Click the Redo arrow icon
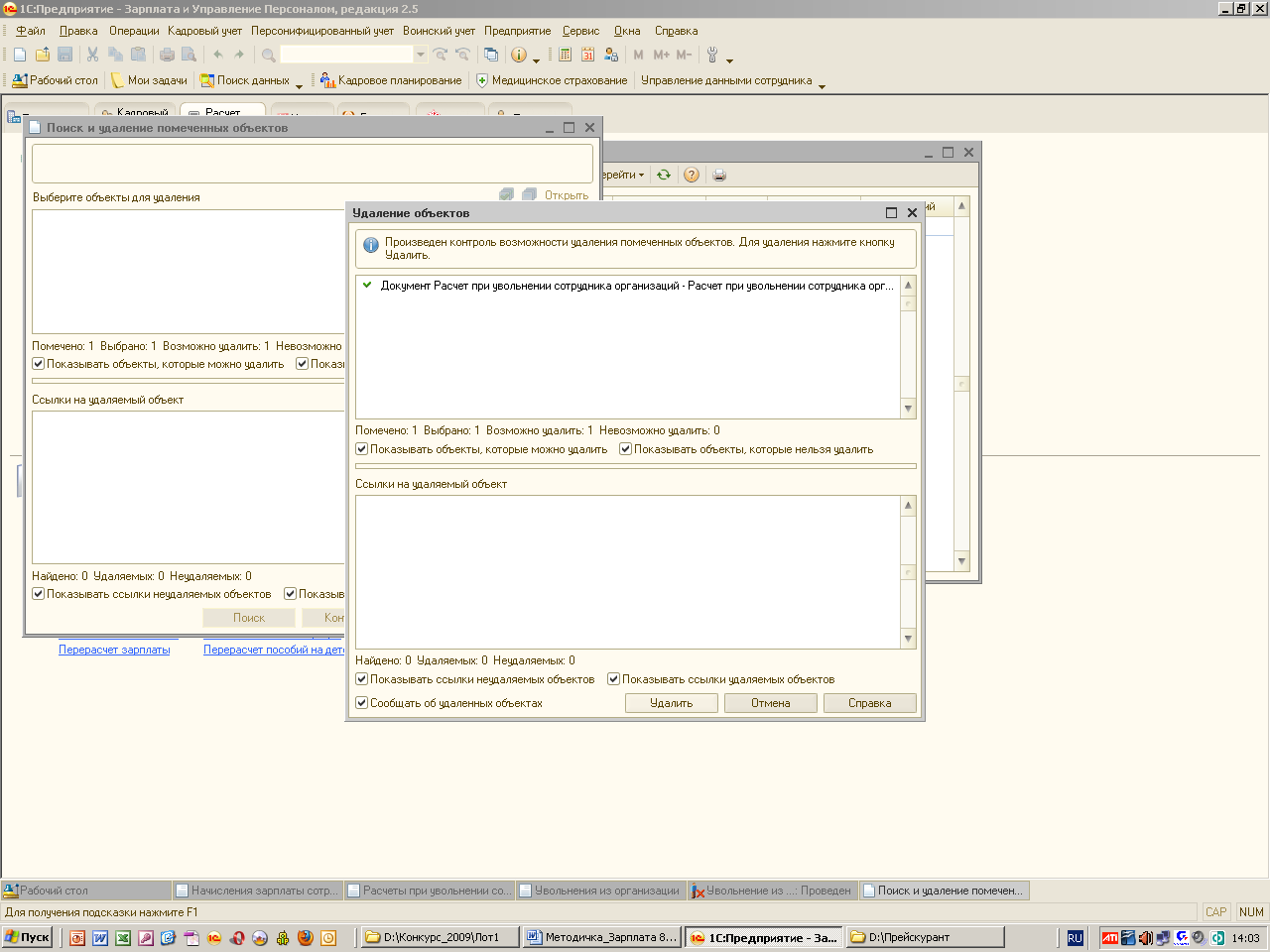Screen dimensions: 1270x952 point(239,55)
